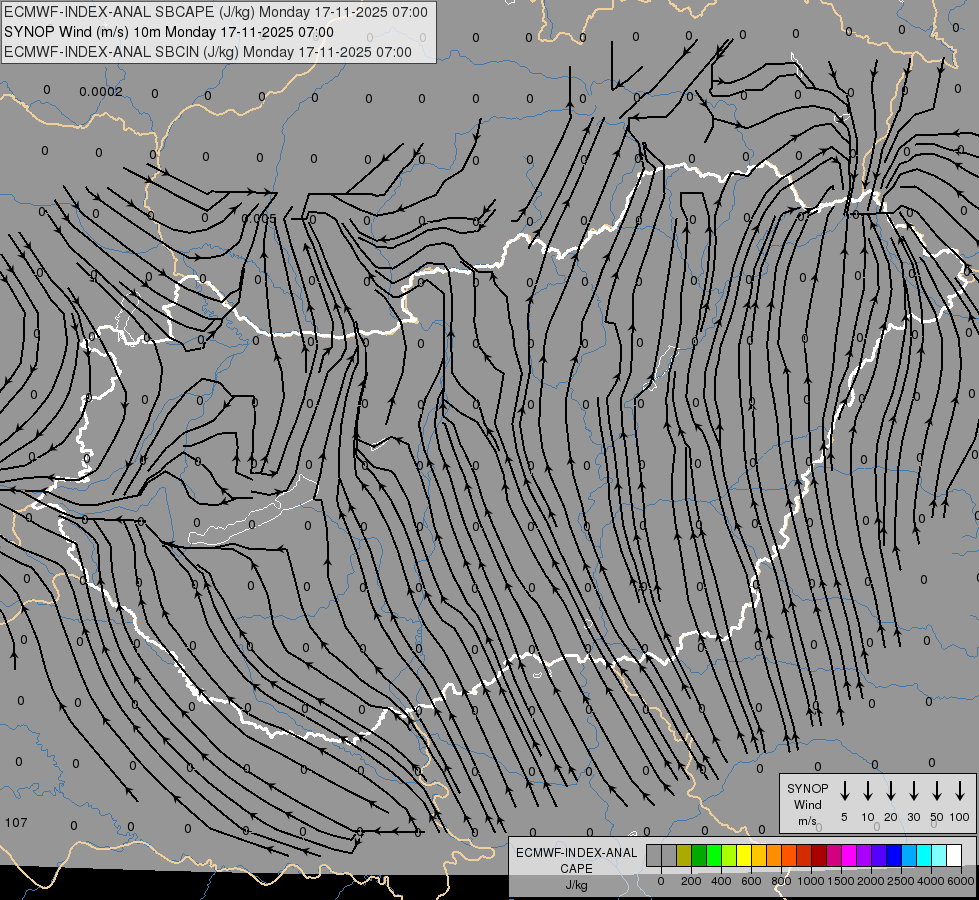Choose the orange swatch left of 800
Image resolution: width=979 pixels, height=900 pixels.
(774, 855)
